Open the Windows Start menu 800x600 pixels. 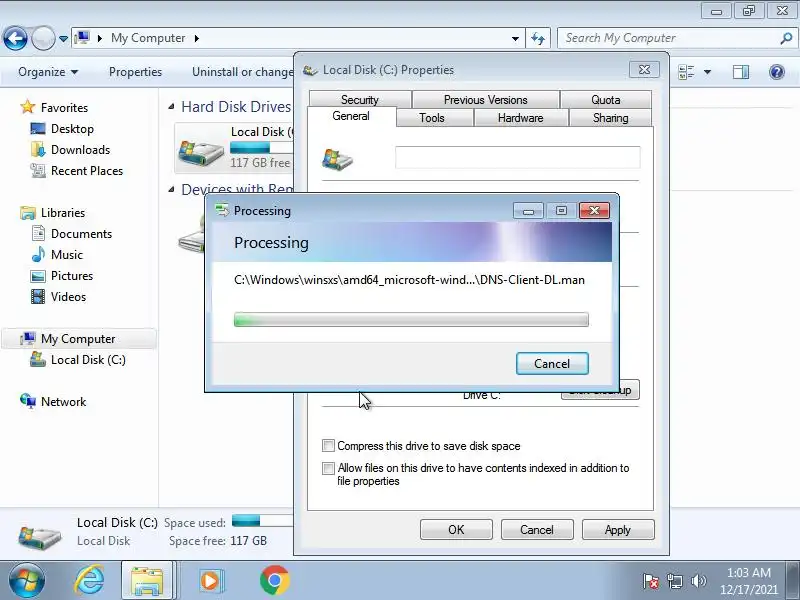click(26, 581)
